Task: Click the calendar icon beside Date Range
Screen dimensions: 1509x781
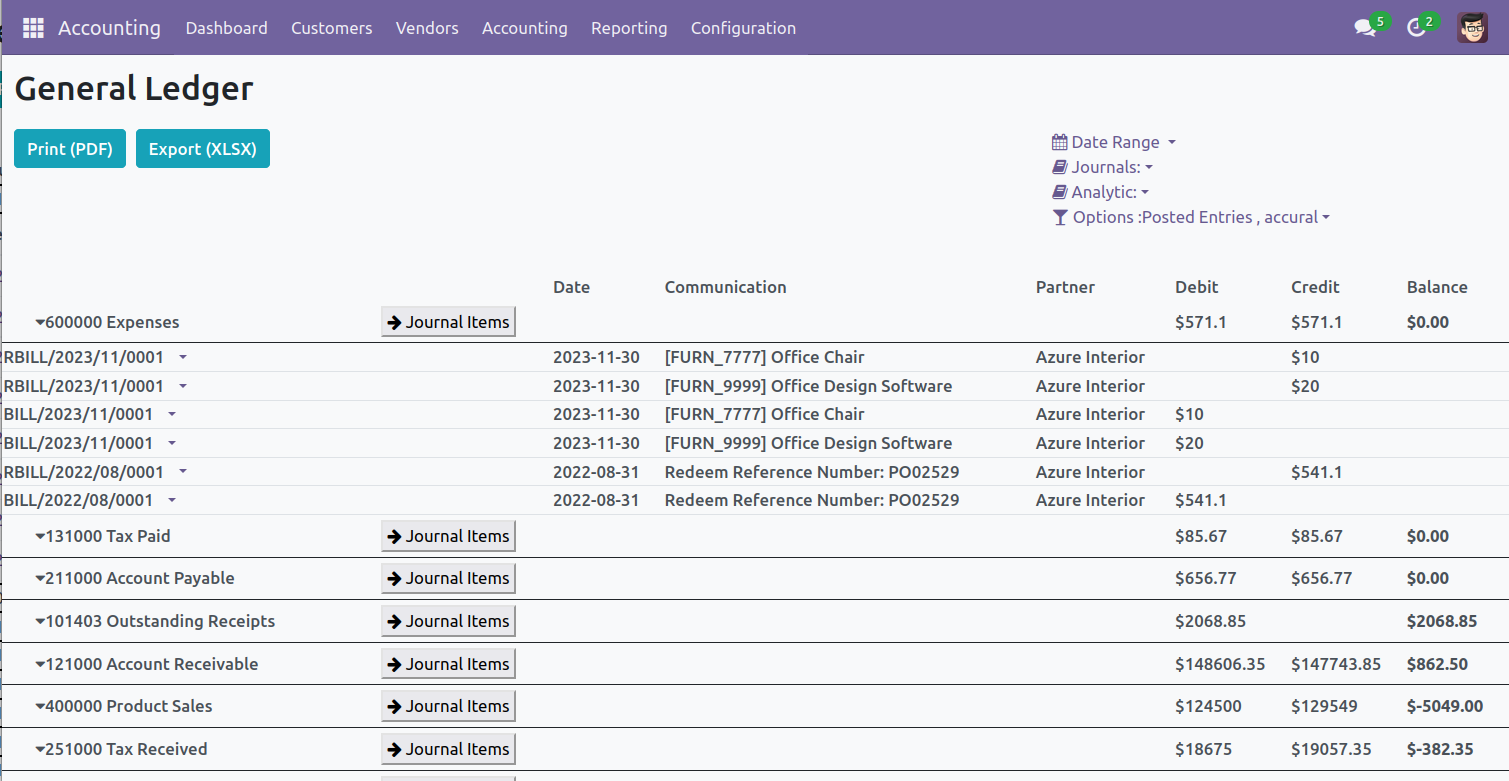Action: coord(1060,143)
